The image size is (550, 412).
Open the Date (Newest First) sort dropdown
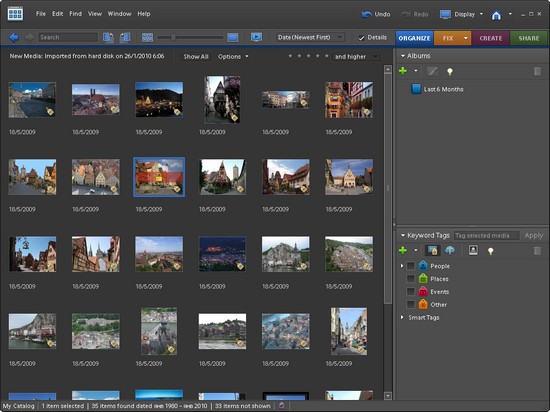point(310,37)
